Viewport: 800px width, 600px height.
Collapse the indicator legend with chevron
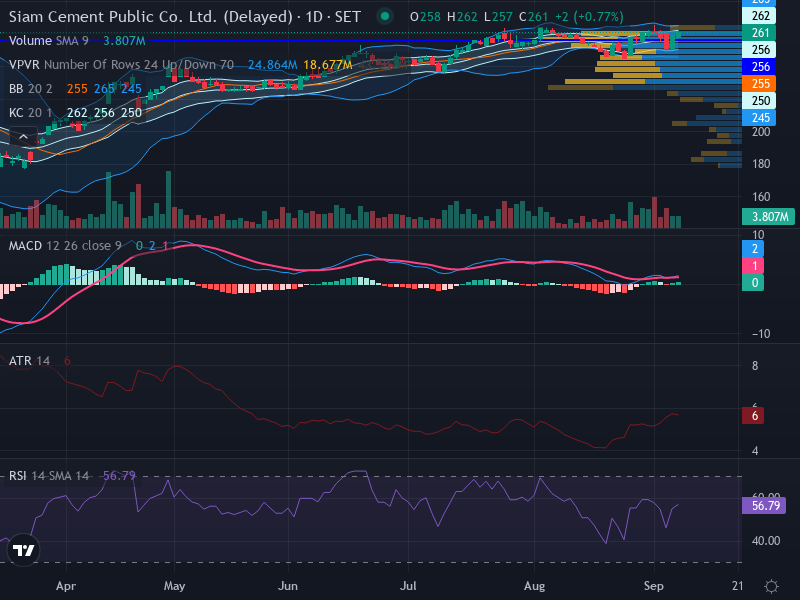(x=23, y=137)
